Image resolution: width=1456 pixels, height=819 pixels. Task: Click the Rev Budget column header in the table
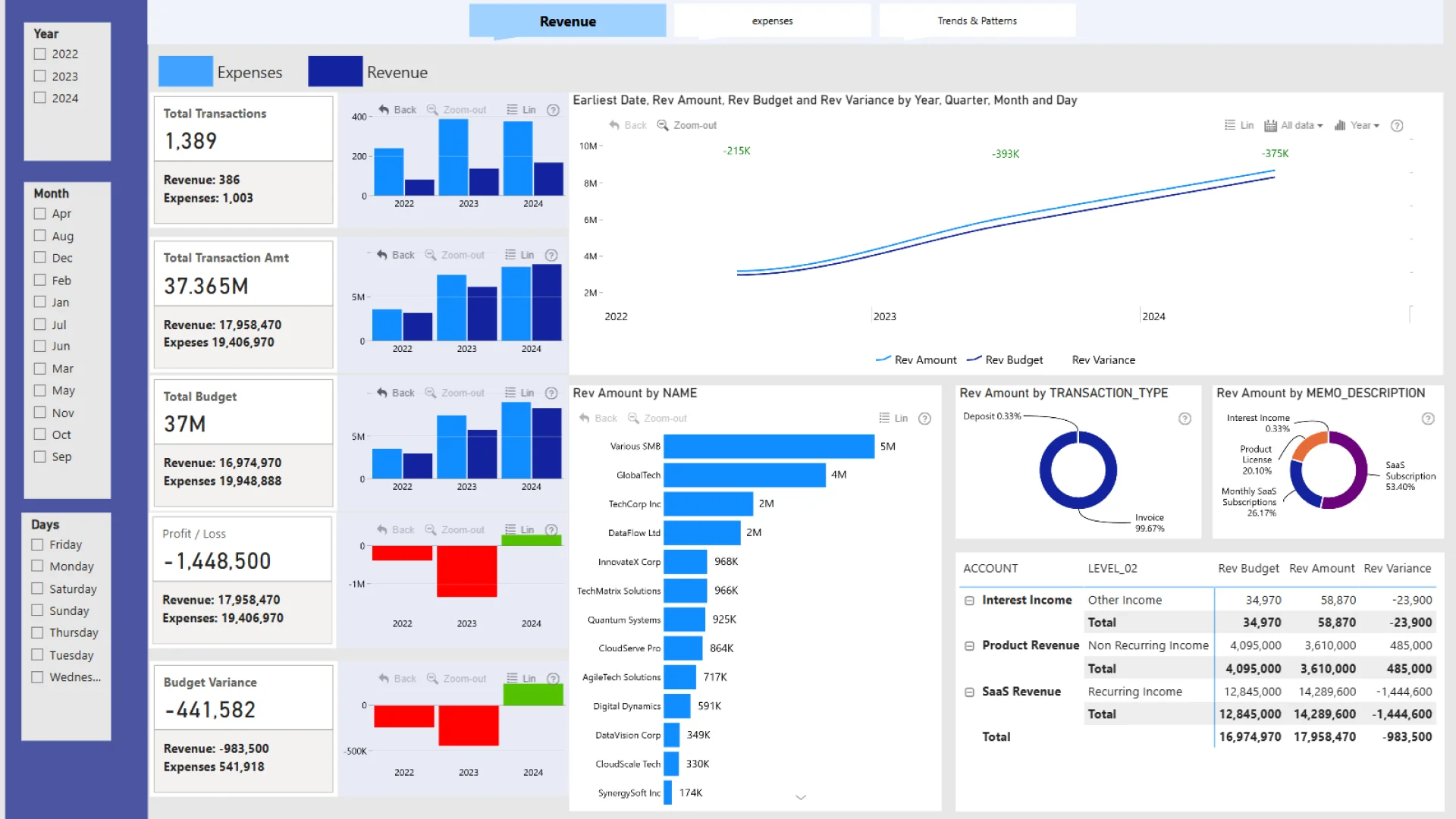[x=1247, y=569]
